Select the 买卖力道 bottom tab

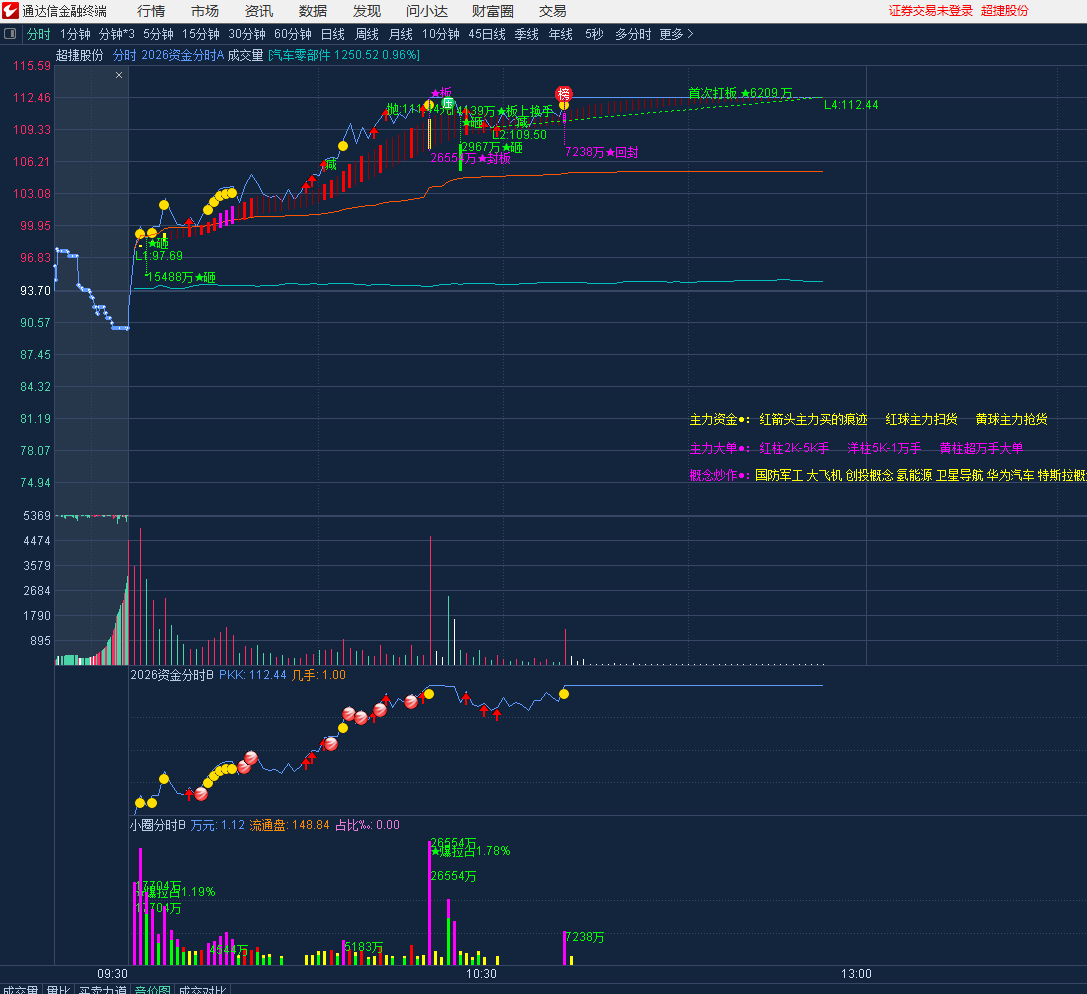pyautogui.click(x=102, y=989)
